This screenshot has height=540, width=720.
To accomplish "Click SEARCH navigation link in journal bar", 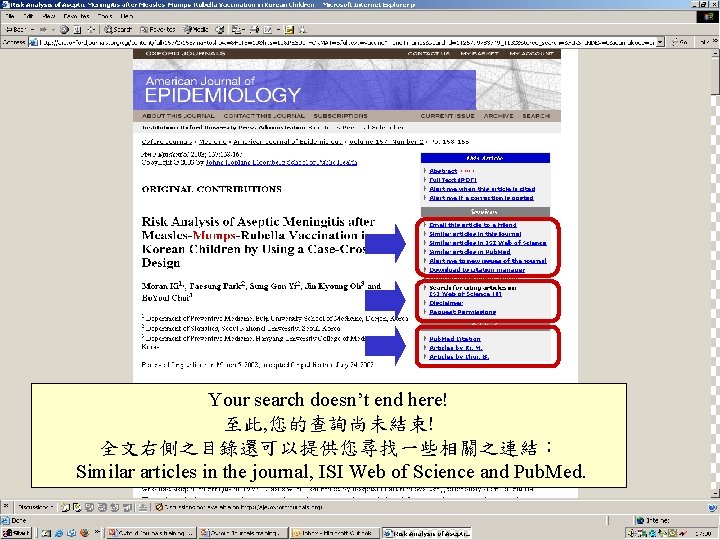I will 536,116.
